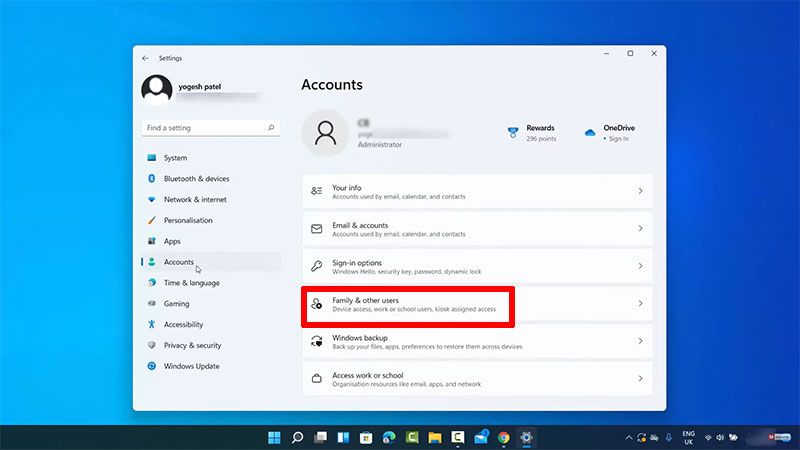Click the Personalisation paintbrush icon

[x=152, y=220]
